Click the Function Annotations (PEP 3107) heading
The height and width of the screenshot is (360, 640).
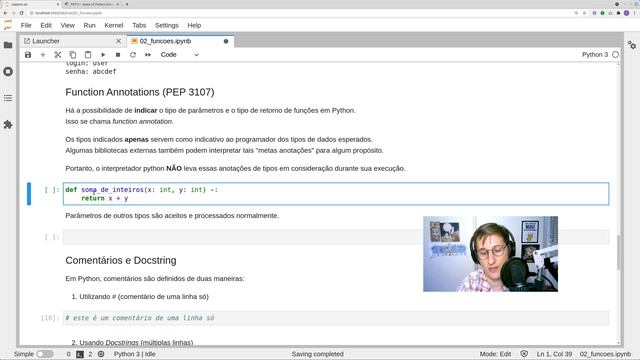tap(140, 92)
